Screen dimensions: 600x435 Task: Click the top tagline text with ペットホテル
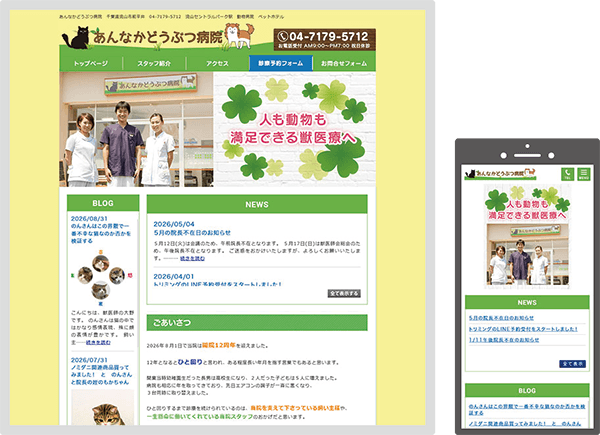171,17
